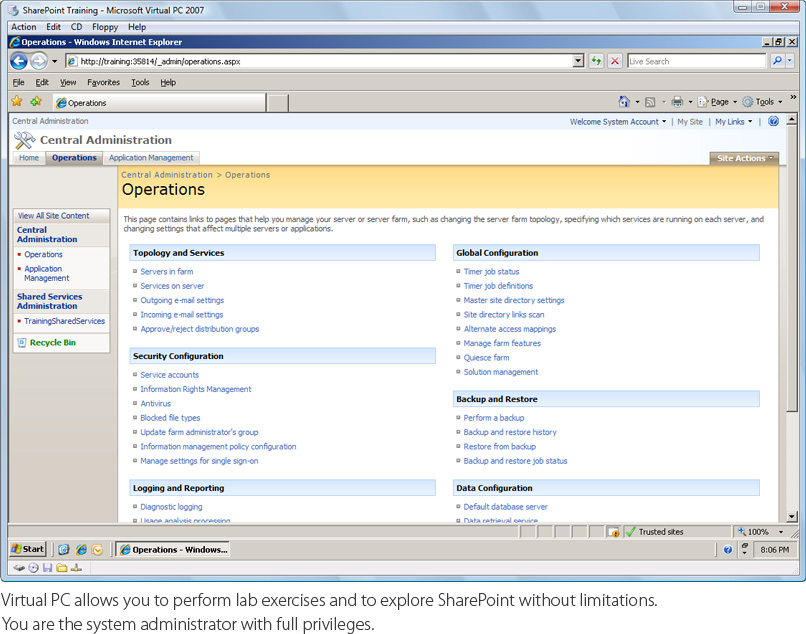This screenshot has height=634, width=806.
Task: Expand the Welcome System Account menu
Action: 618,122
